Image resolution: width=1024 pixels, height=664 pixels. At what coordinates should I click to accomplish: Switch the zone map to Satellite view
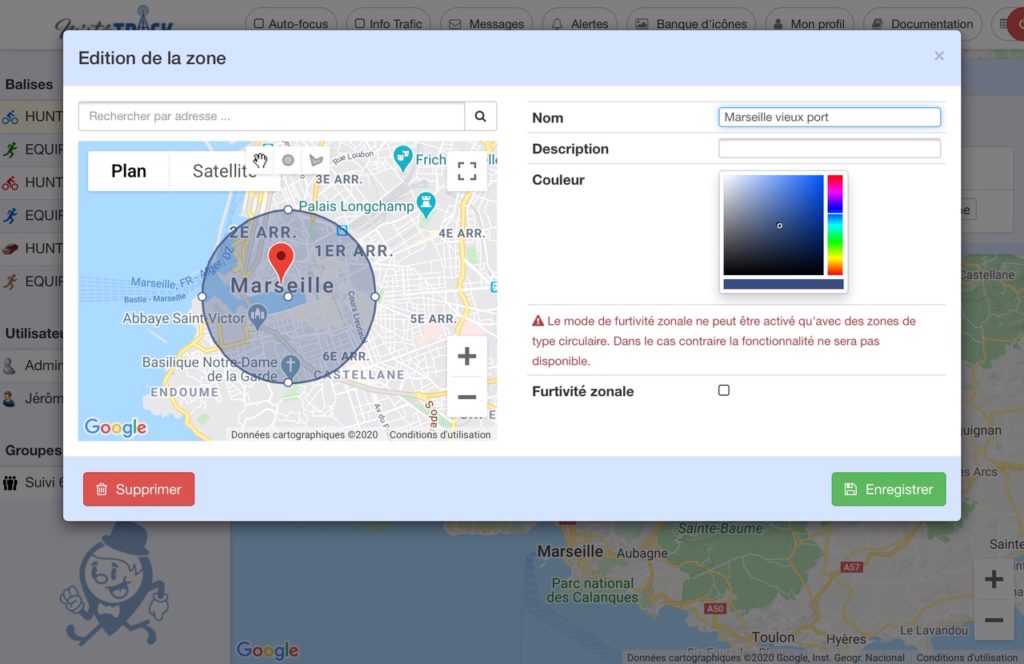[x=224, y=171]
